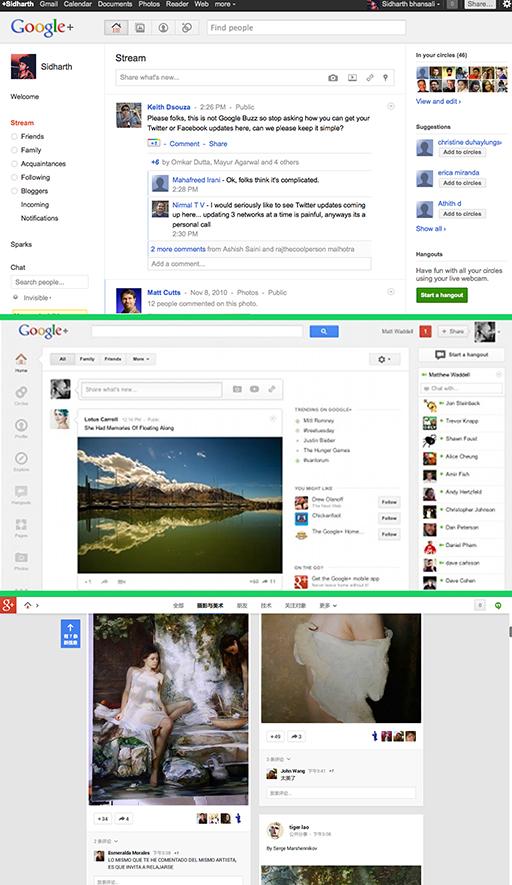Image resolution: width=512 pixels, height=885 pixels.
Task: Click the red g+ logo in the Chinese layout
Action: pos(7,605)
